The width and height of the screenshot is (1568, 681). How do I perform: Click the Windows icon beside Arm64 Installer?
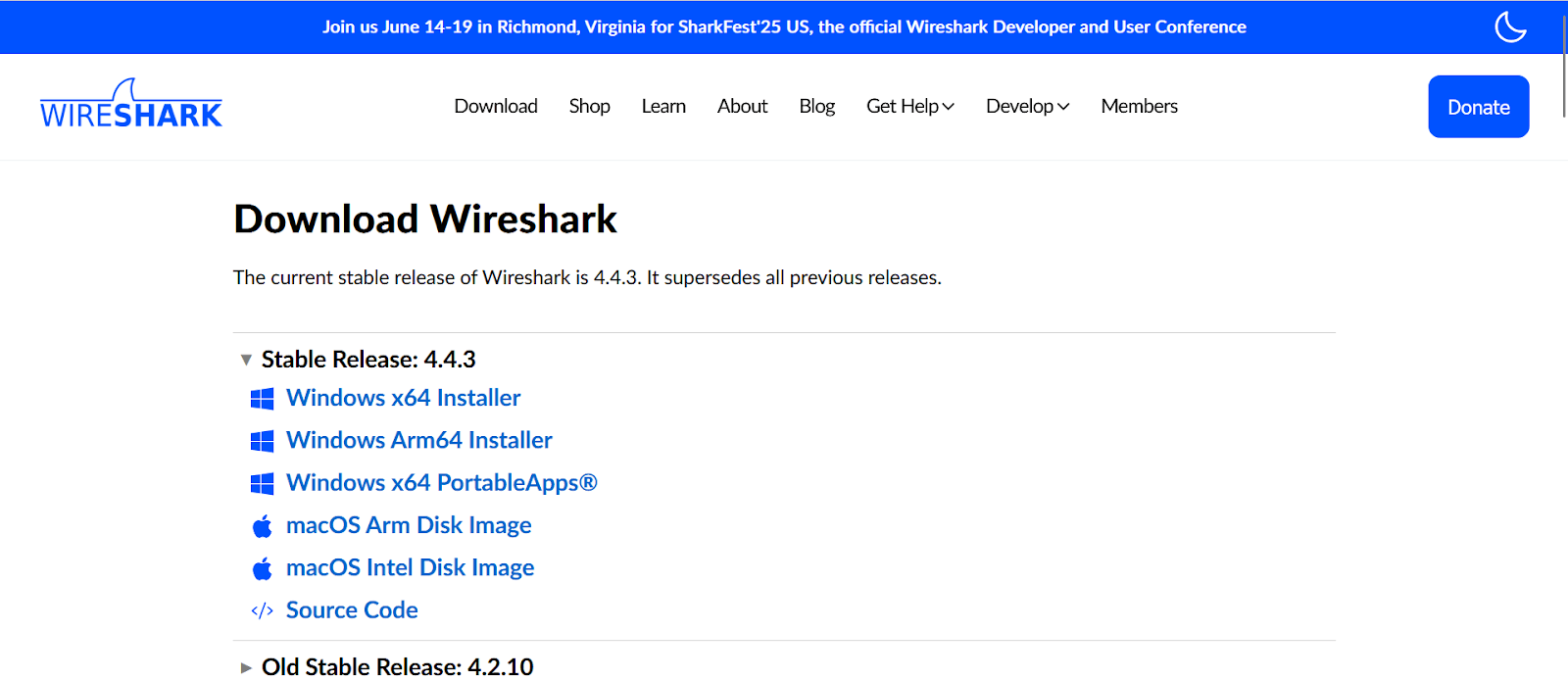click(262, 441)
